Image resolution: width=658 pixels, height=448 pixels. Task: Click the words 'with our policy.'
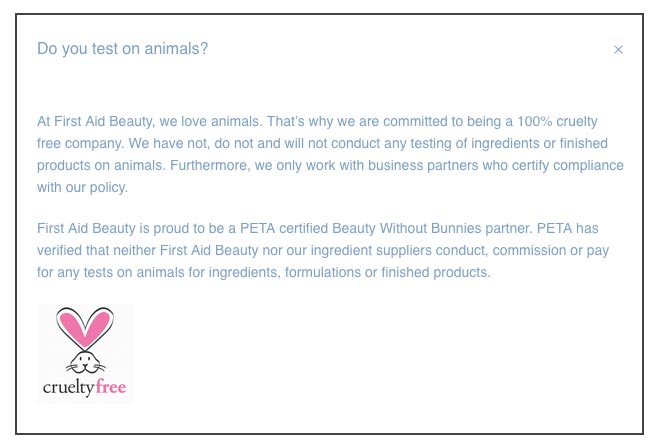82,187
